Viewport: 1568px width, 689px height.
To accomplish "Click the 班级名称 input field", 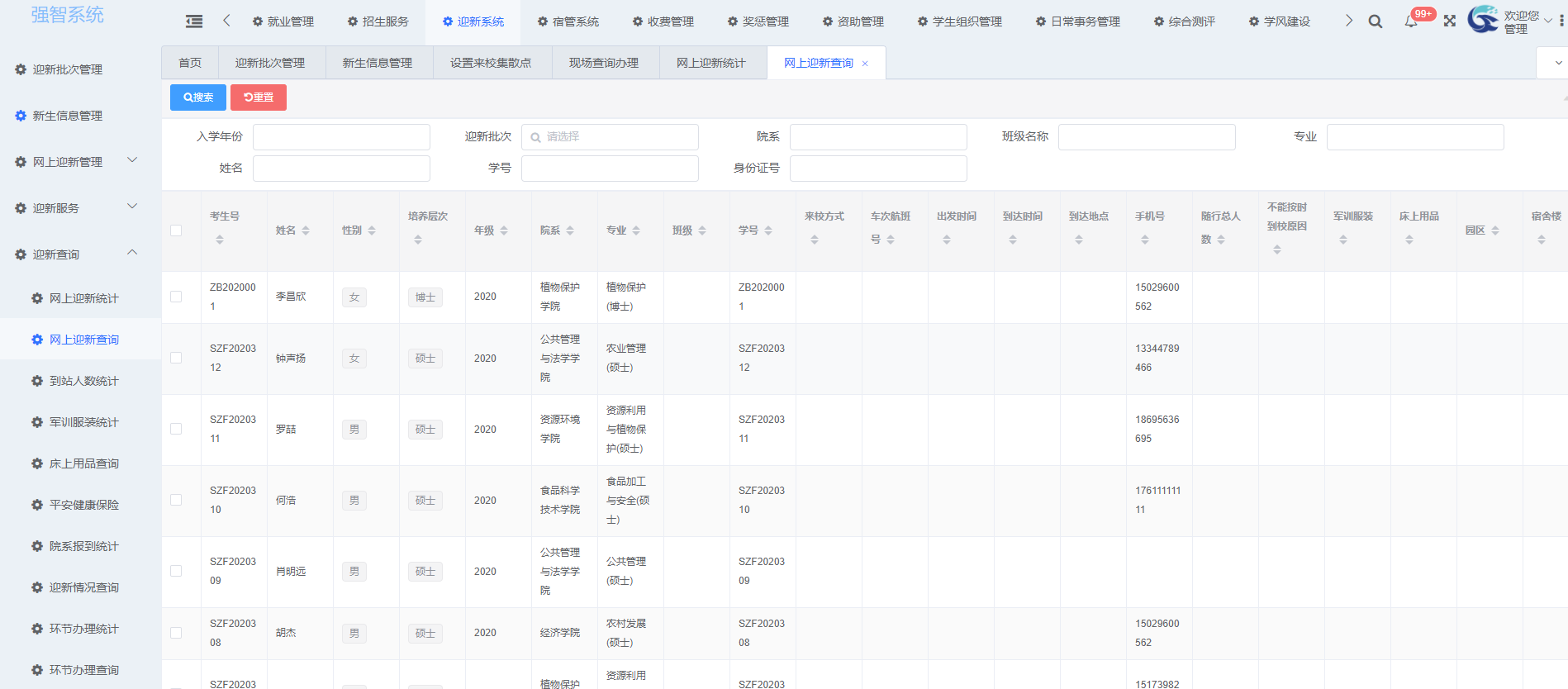I will tap(1147, 137).
